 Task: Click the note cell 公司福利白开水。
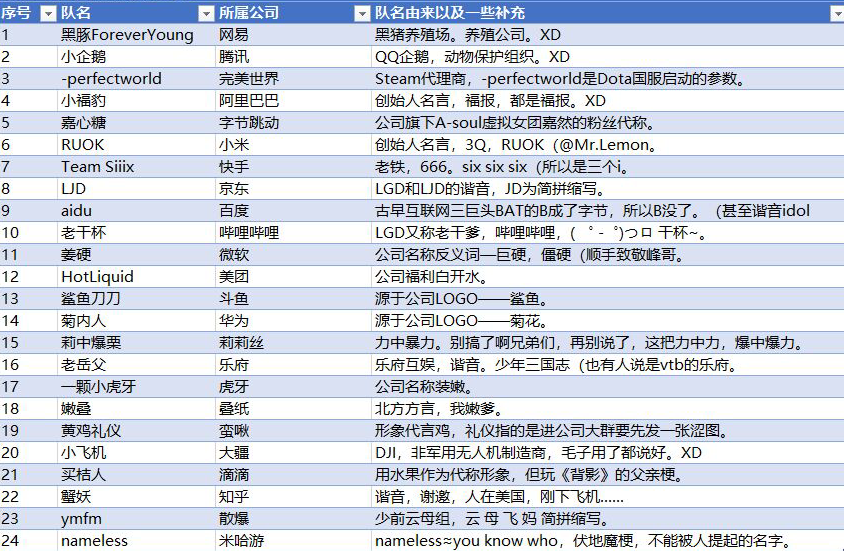pos(608,277)
